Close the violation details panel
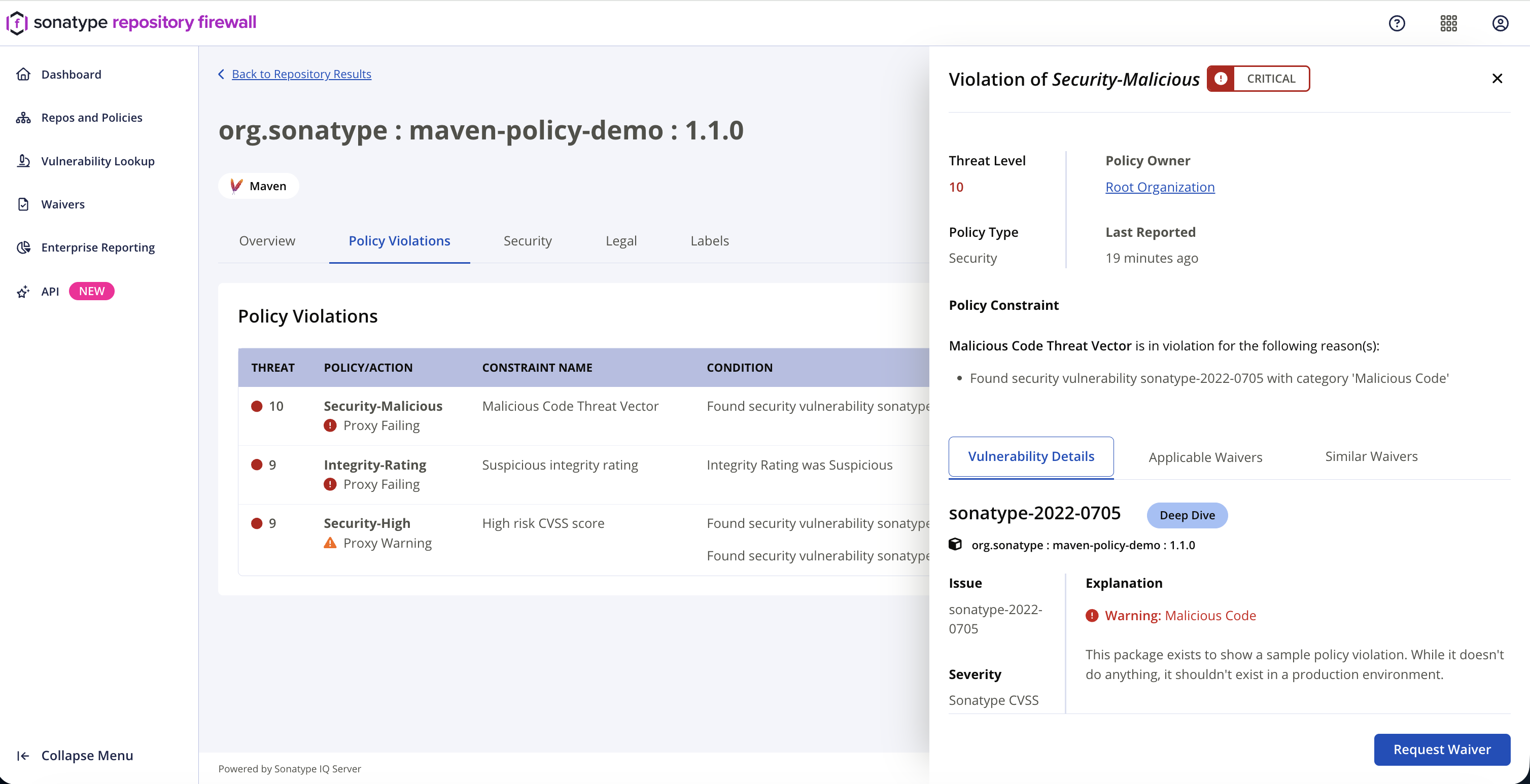This screenshot has width=1530, height=784. pos(1498,79)
